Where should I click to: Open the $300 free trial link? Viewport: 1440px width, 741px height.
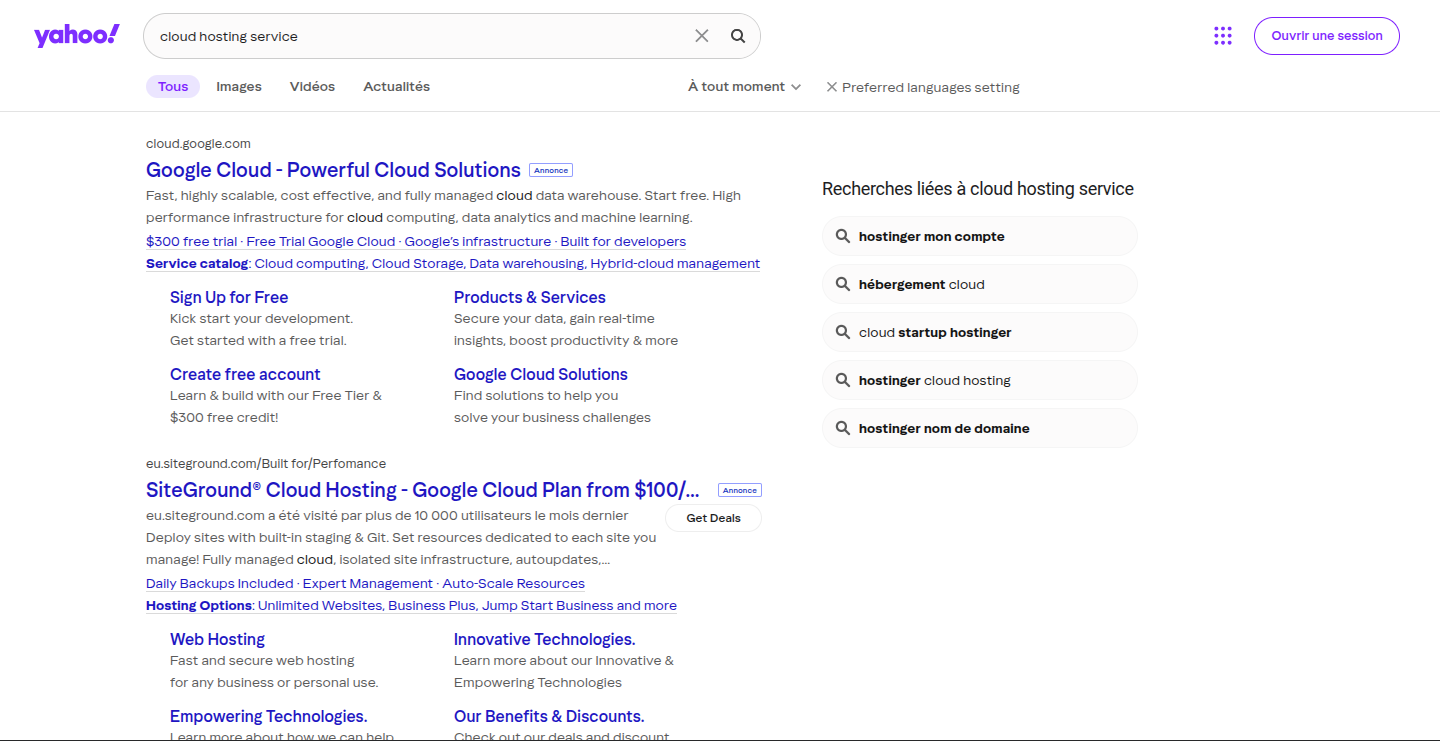192,242
